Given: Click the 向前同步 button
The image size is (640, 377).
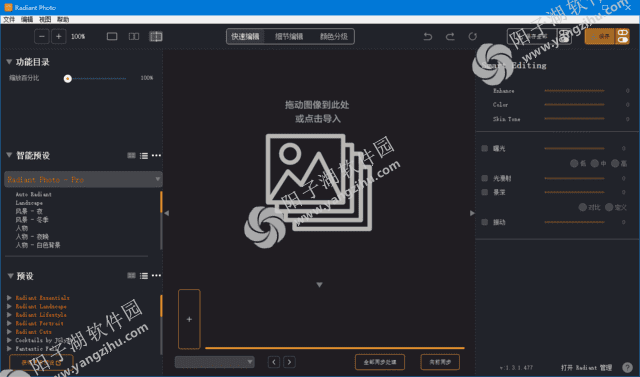Looking at the screenshot, I should pyautogui.click(x=440, y=362).
